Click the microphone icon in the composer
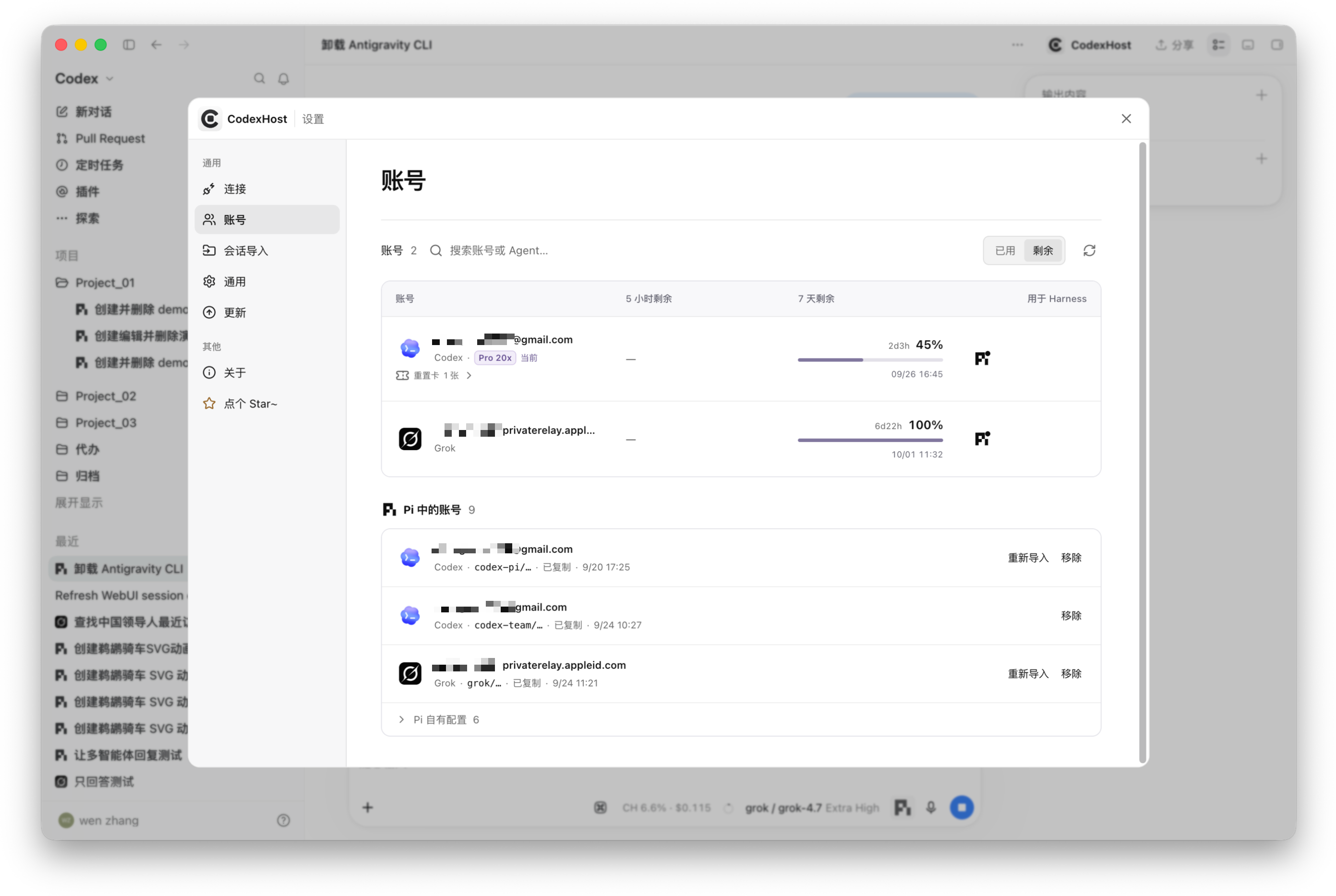 click(x=930, y=807)
